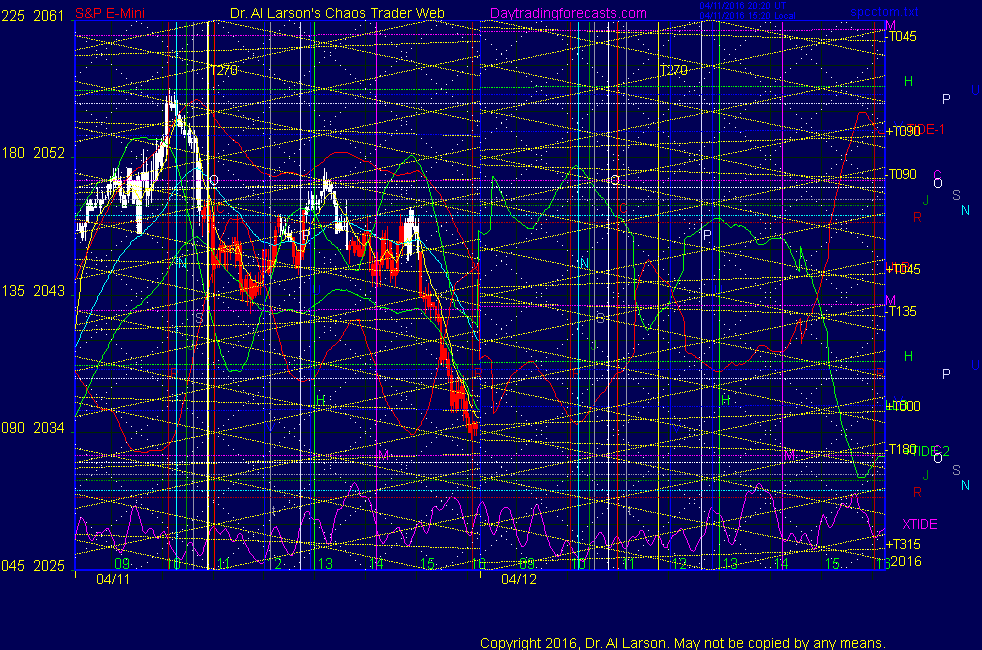Click the 090 degree axis label

15,428
